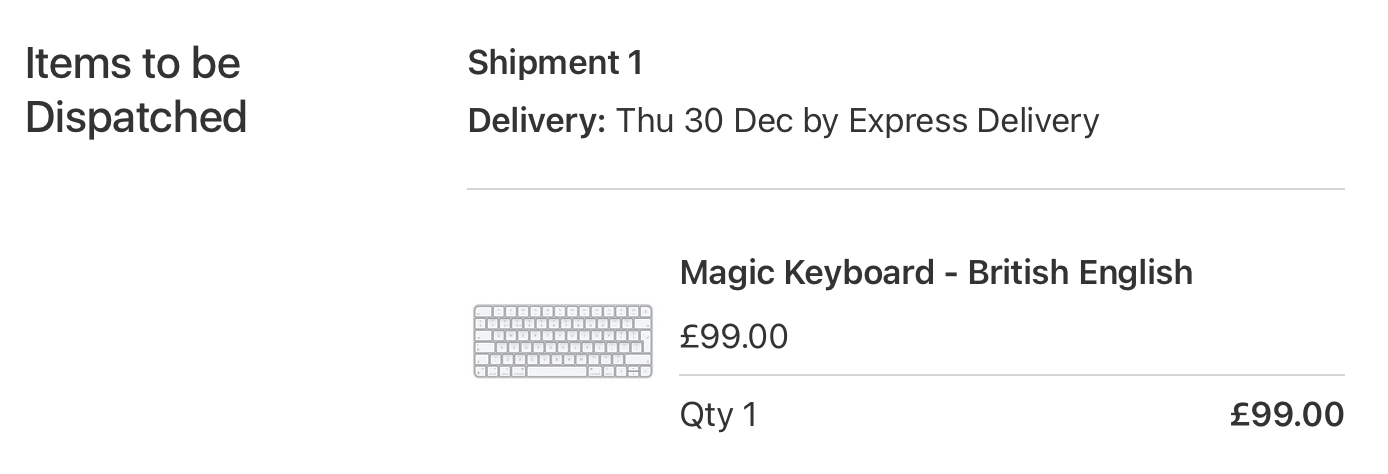The width and height of the screenshot is (1388, 474).
Task: Click the unit price £99.00 under the title
Action: (733, 336)
